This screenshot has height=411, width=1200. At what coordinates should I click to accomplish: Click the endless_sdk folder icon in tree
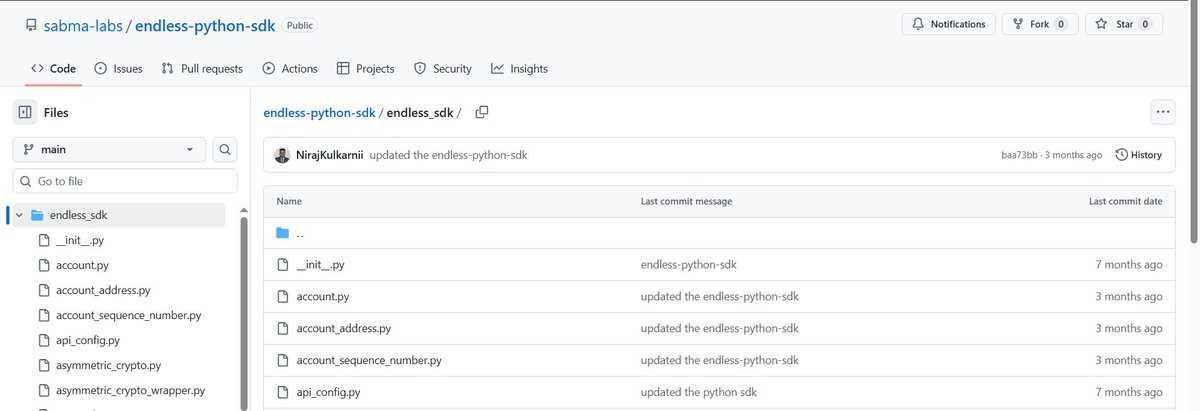(x=37, y=215)
